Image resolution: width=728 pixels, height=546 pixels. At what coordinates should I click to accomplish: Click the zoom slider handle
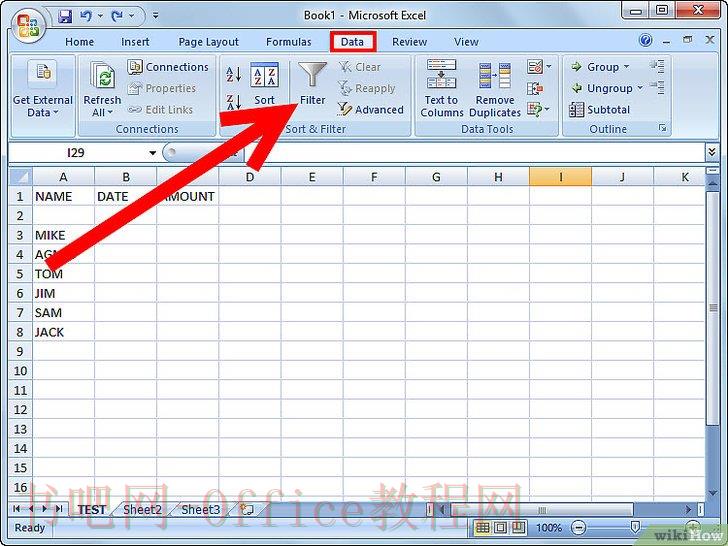[635, 527]
